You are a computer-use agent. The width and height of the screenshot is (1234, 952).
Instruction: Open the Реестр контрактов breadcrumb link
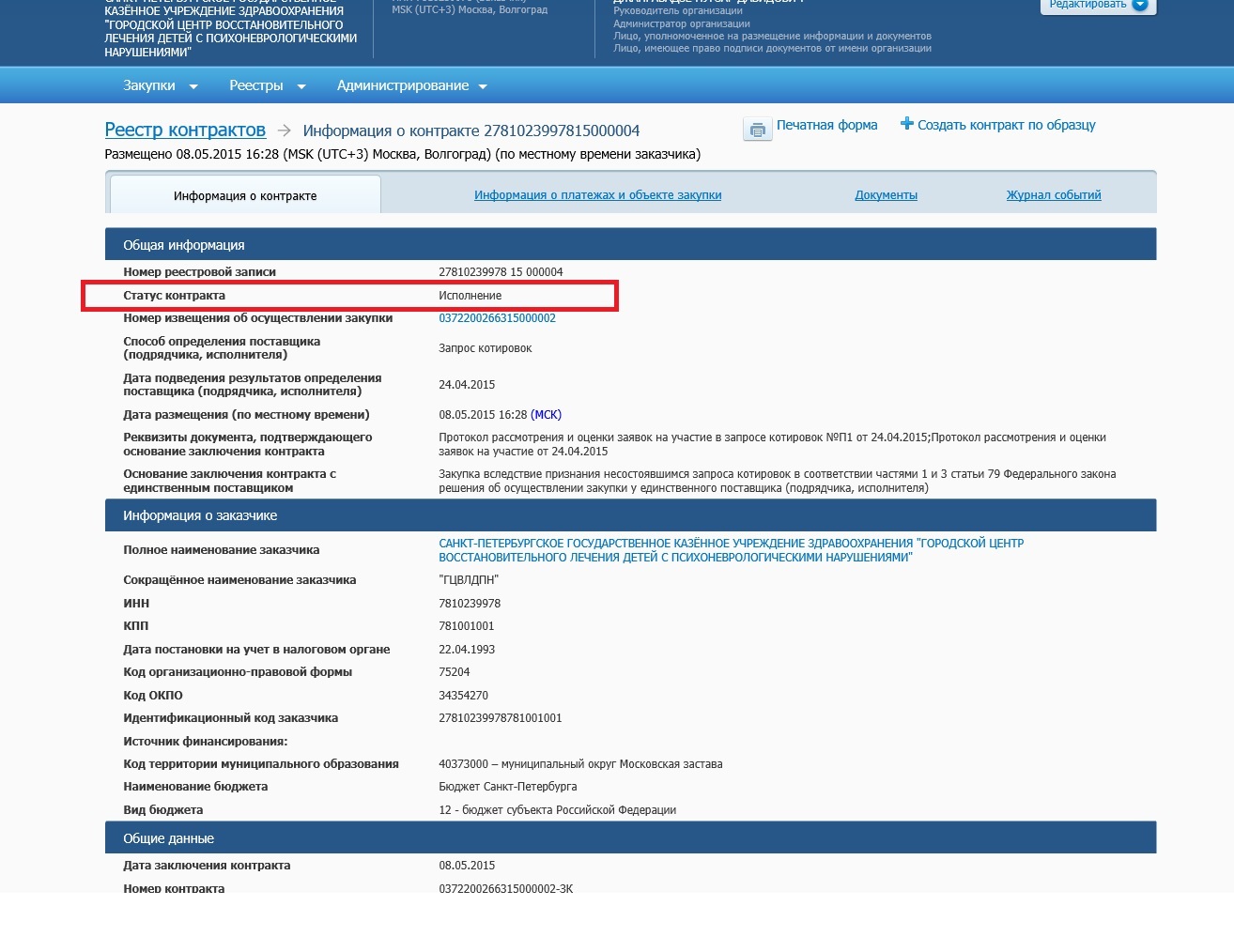[185, 130]
